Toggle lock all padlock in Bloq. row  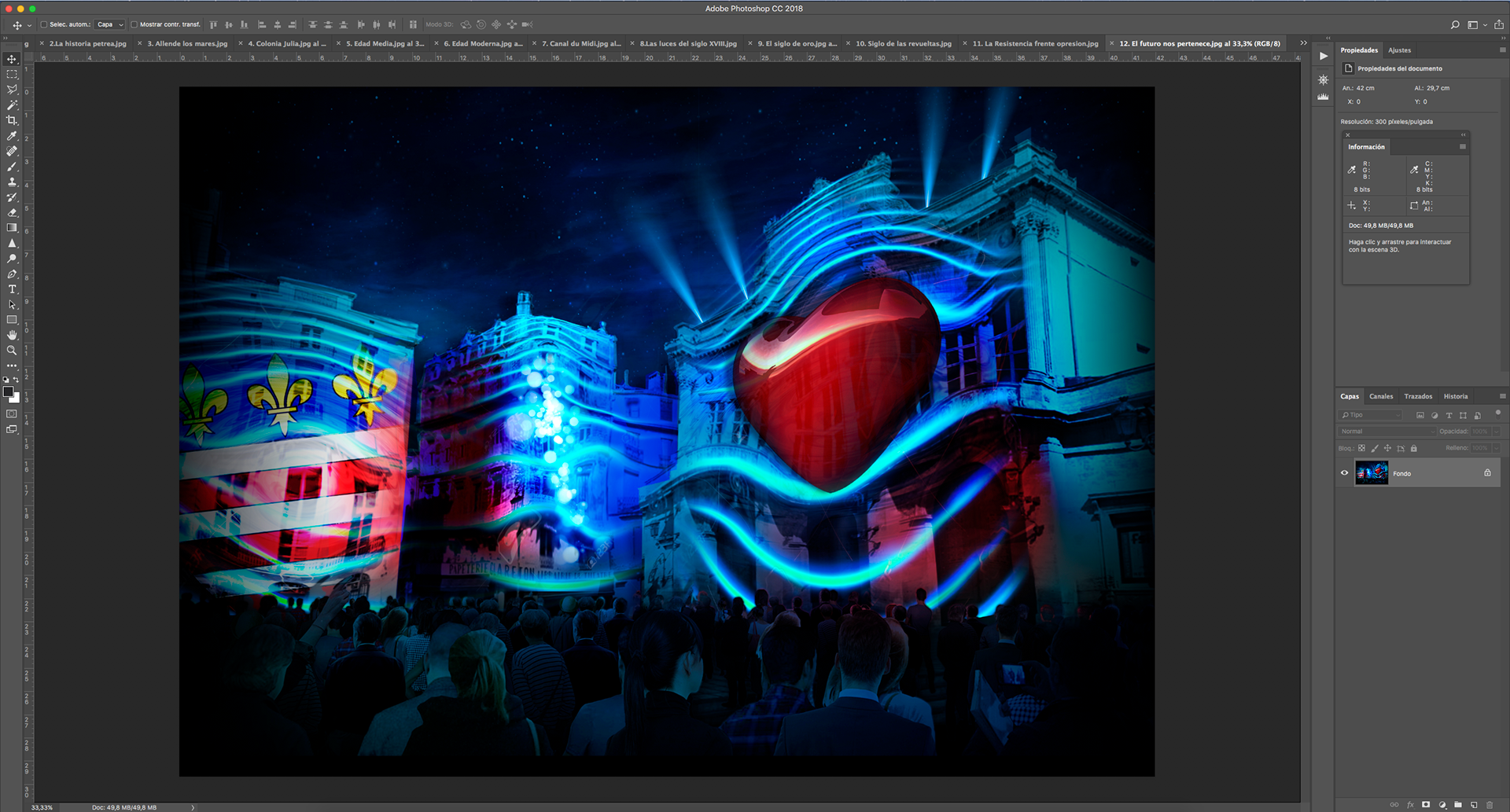pos(1414,448)
